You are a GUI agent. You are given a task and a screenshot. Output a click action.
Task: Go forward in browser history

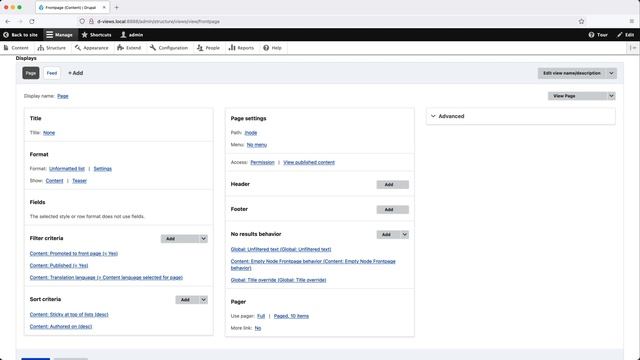(20, 21)
